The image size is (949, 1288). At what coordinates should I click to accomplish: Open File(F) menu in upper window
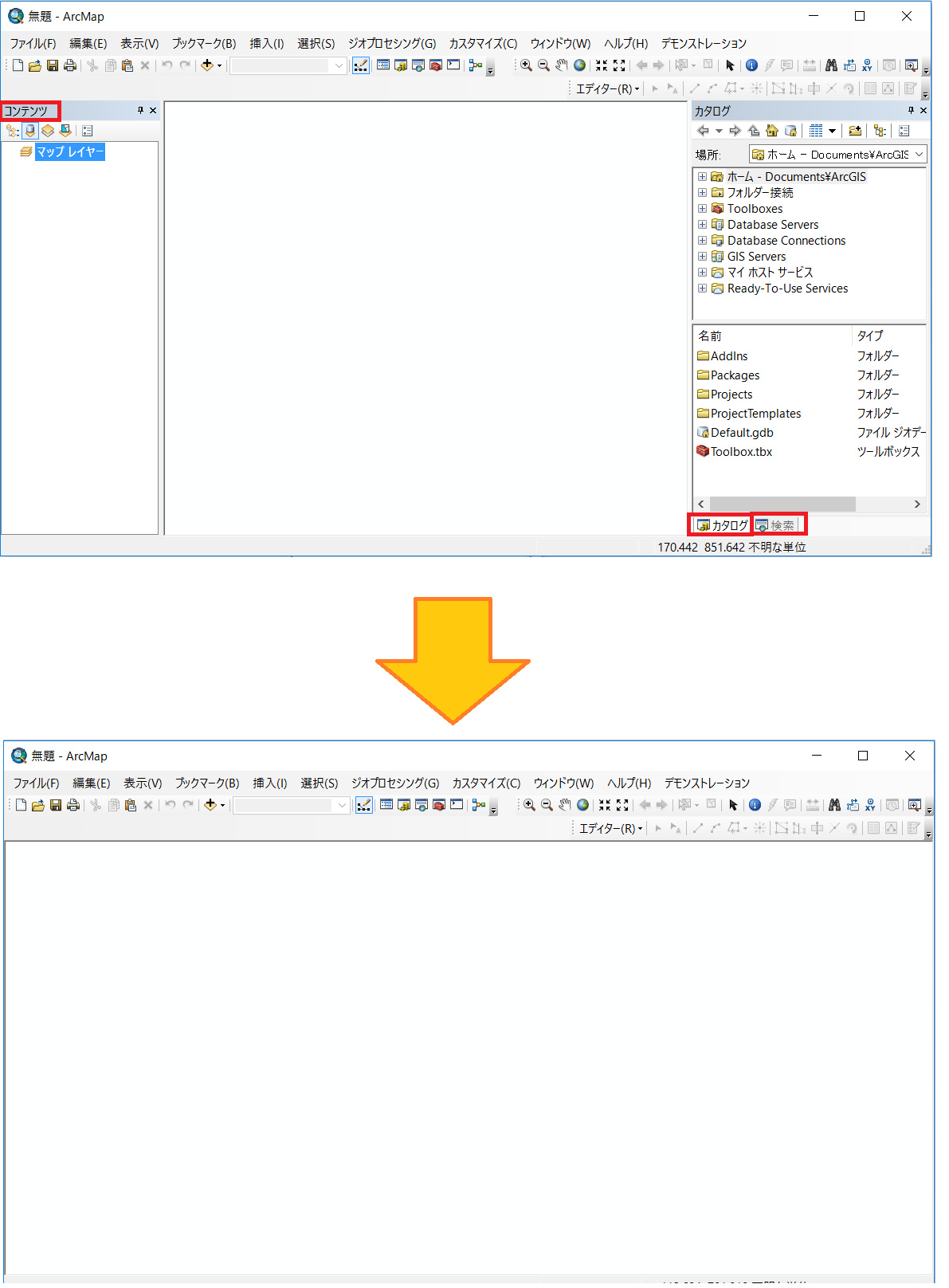(x=33, y=43)
